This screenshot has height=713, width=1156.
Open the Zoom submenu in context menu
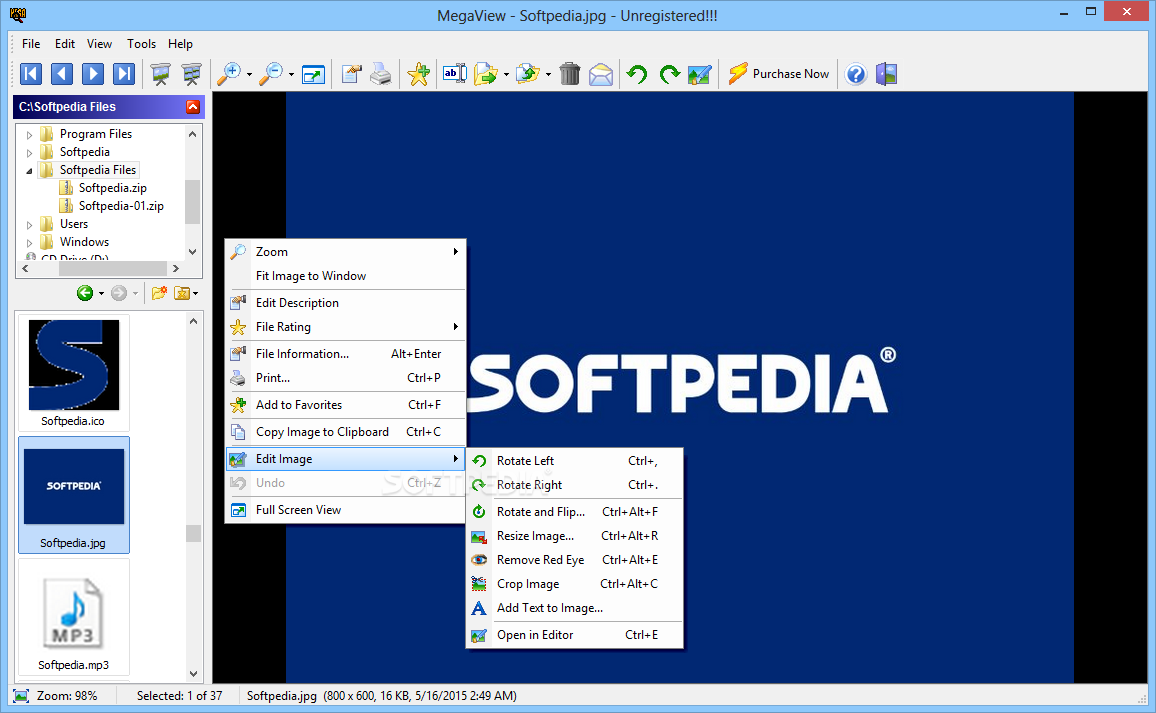pos(345,251)
